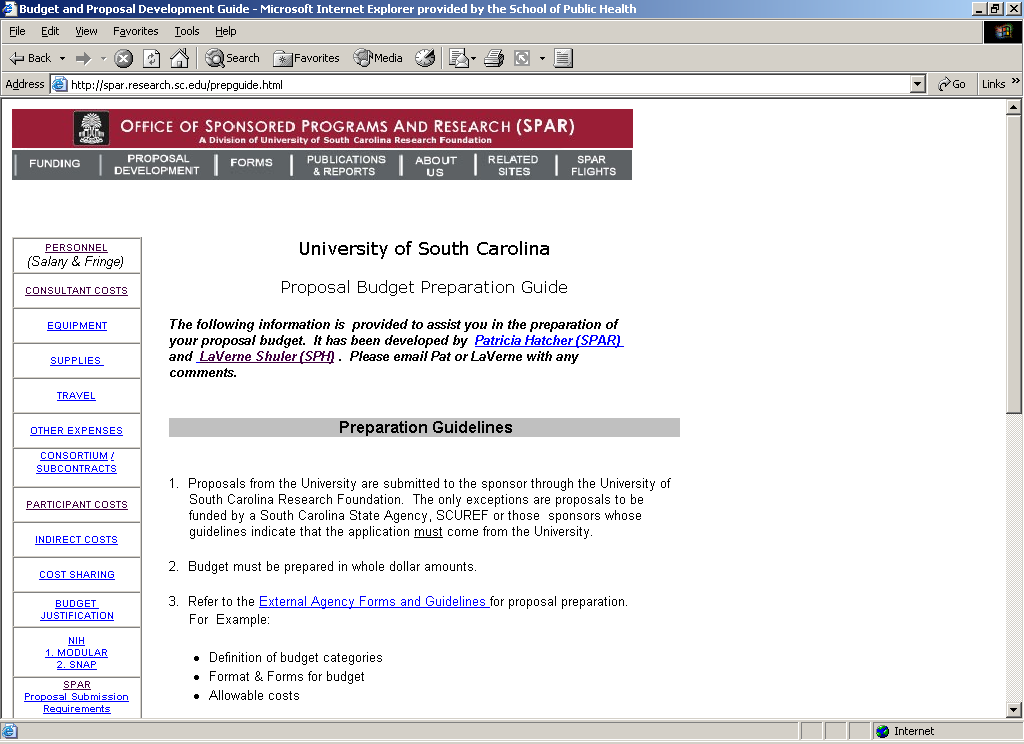Click the Internet zone globe in status bar

[x=882, y=731]
